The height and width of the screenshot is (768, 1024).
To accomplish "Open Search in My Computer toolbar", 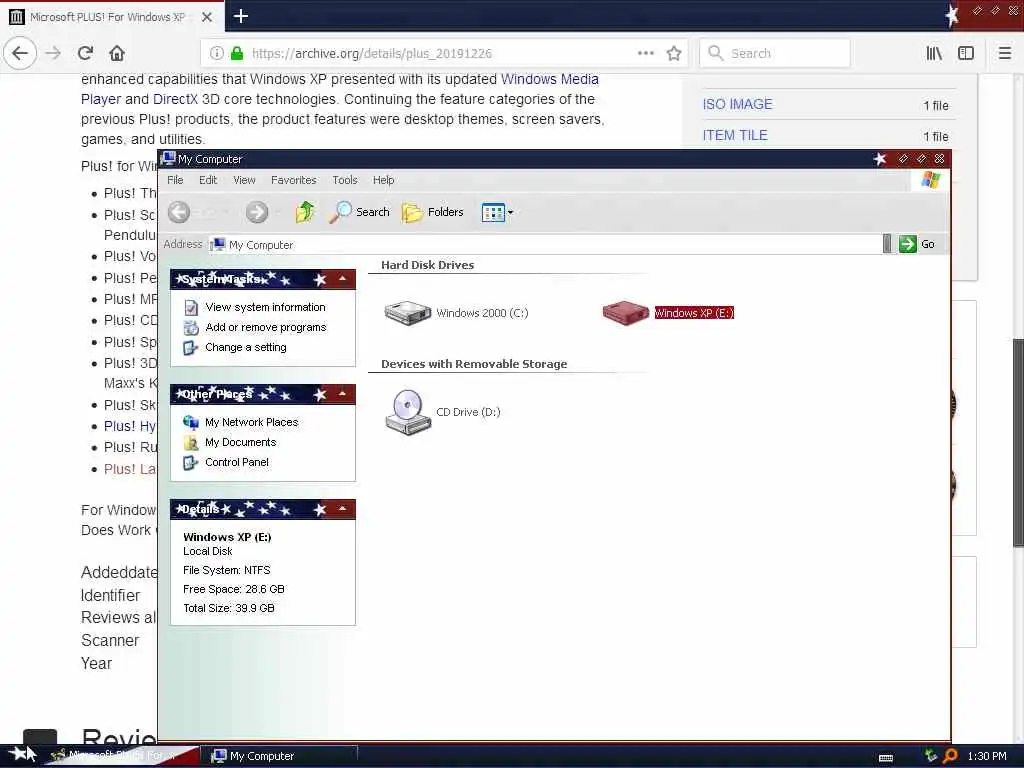I will pyautogui.click(x=359, y=212).
